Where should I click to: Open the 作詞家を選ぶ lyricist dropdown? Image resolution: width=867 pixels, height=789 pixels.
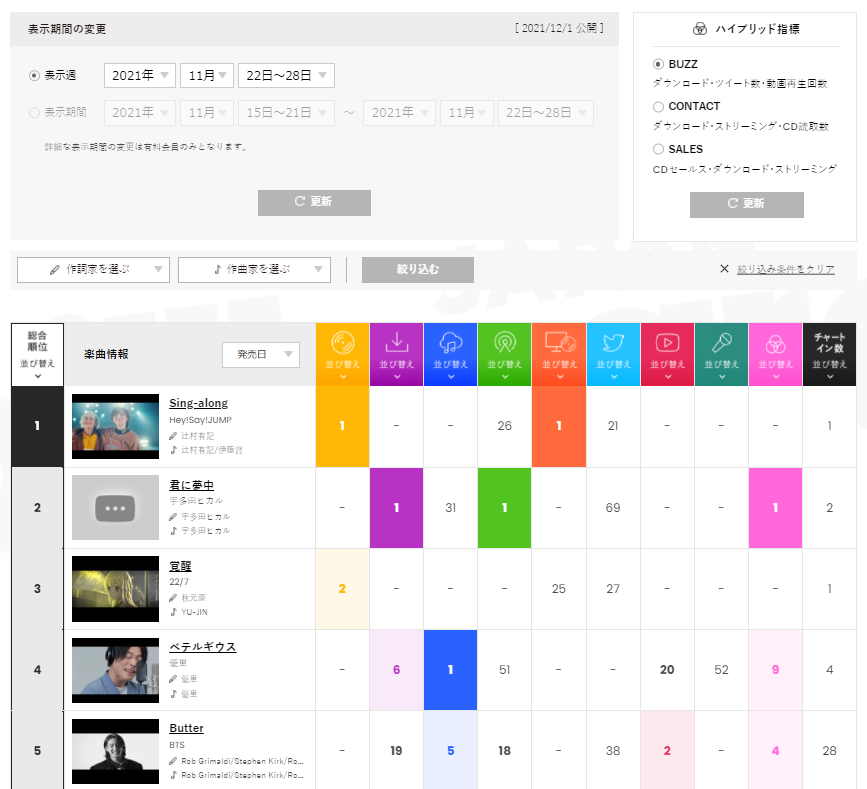coord(93,270)
